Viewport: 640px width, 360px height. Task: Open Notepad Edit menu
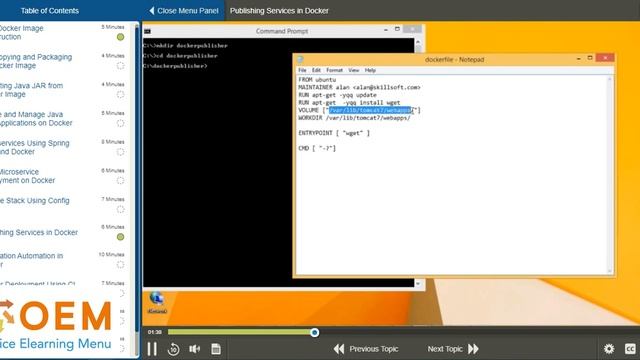pyautogui.click(x=316, y=70)
